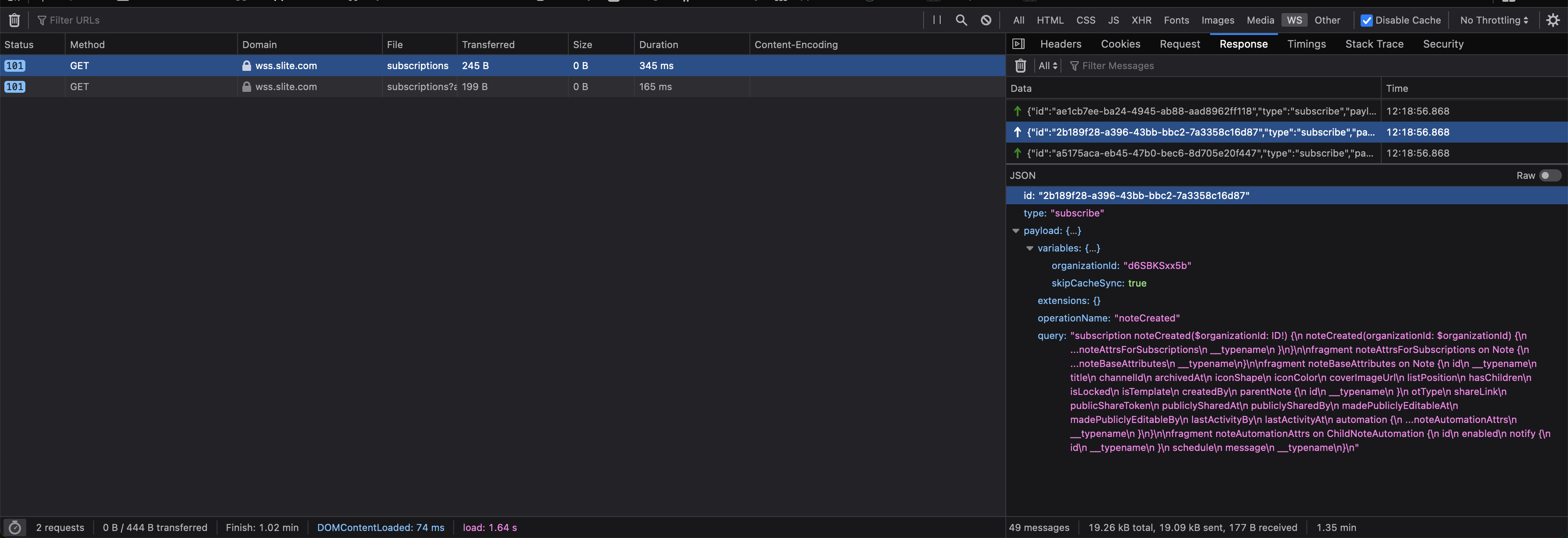The height and width of the screenshot is (538, 1568).
Task: Click the performance analysis stopwatch icon
Action: [15, 527]
